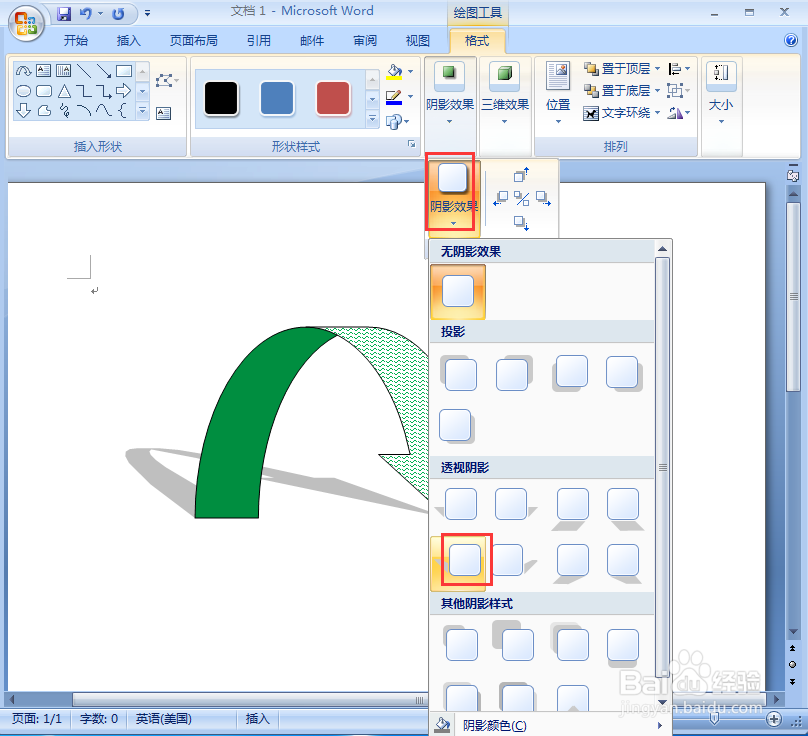Pick the straight line shape
Image resolution: width=808 pixels, height=736 pixels.
[x=84, y=71]
